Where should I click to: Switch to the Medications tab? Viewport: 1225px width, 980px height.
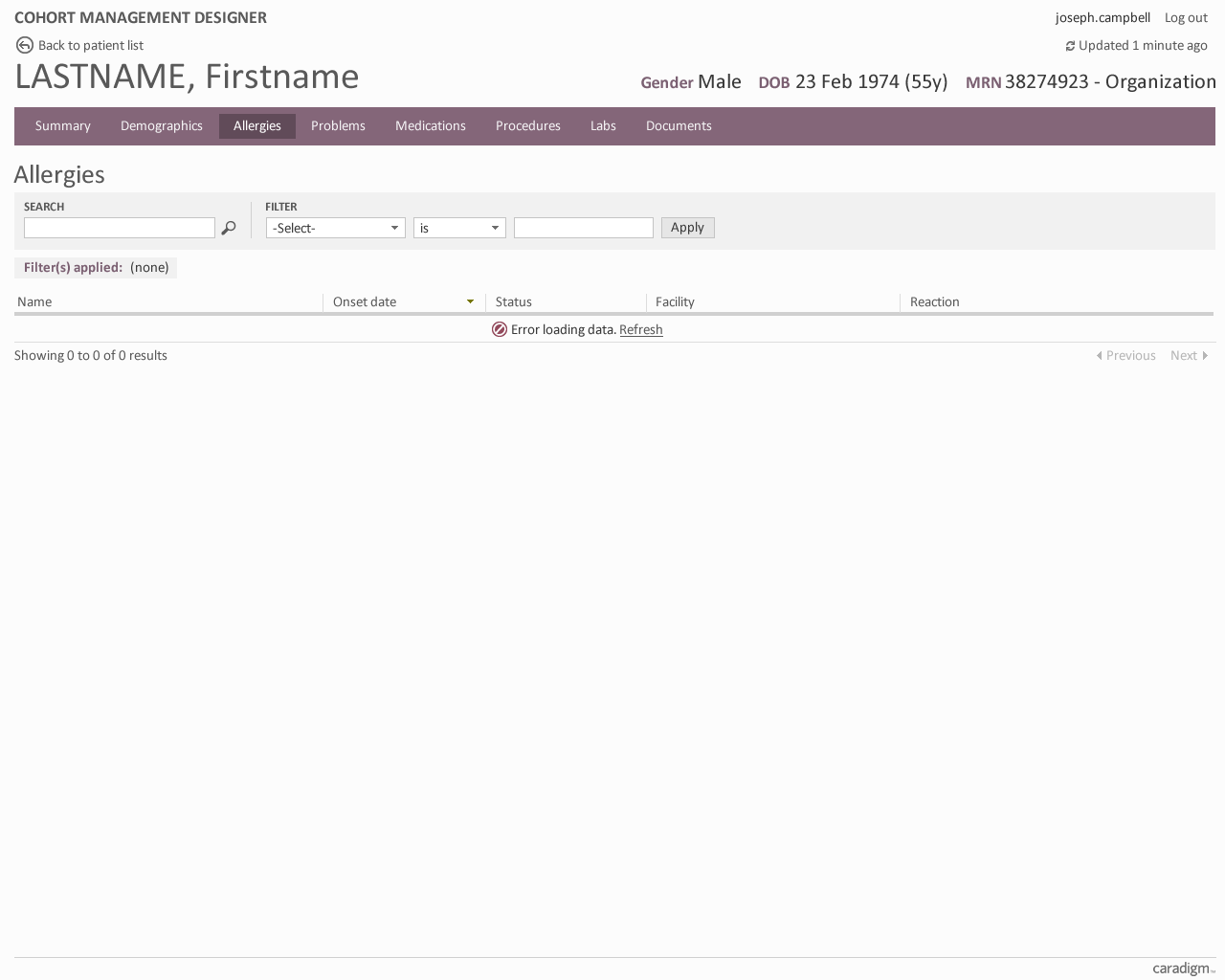[431, 125]
